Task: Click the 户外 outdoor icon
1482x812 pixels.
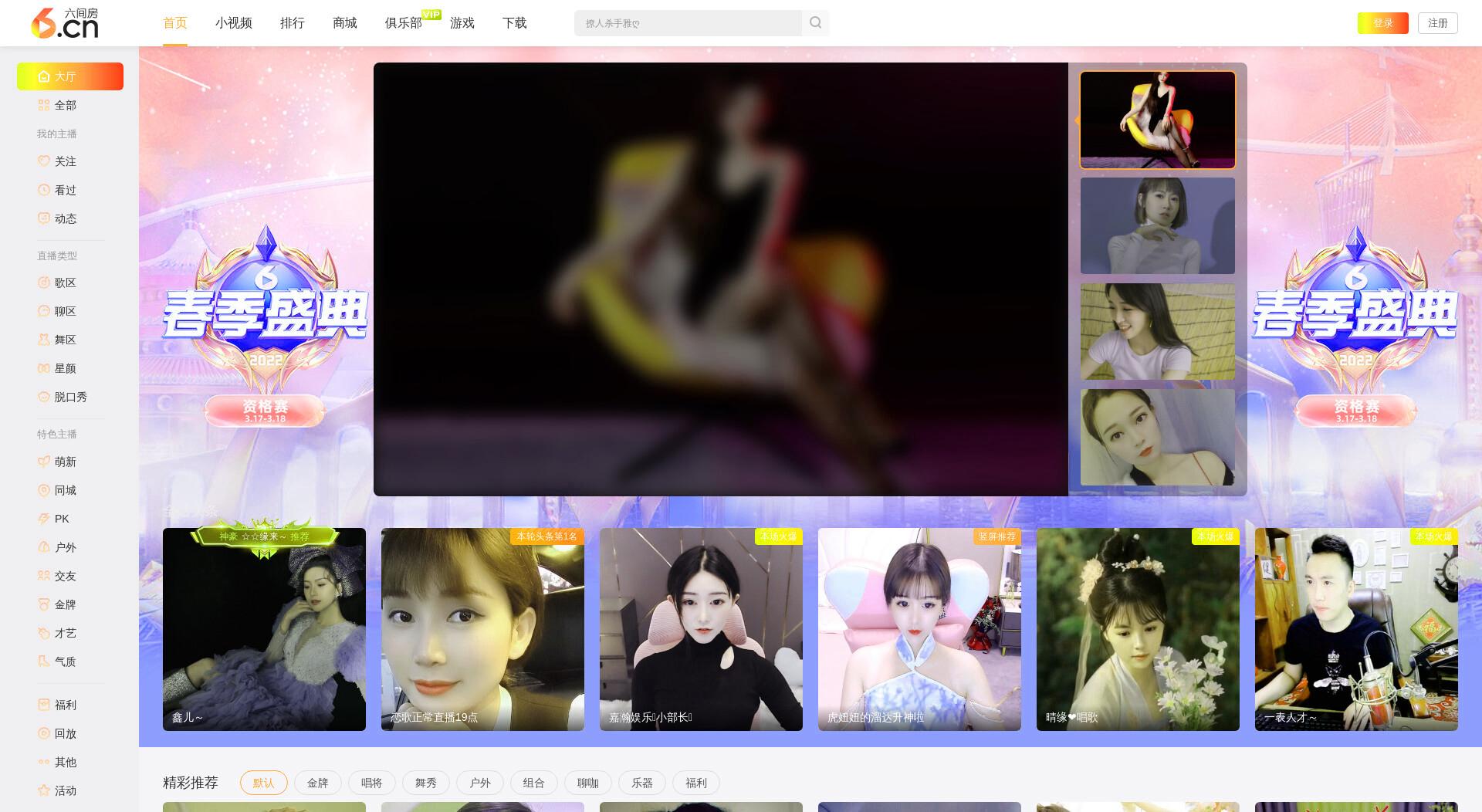Action: pos(44,547)
